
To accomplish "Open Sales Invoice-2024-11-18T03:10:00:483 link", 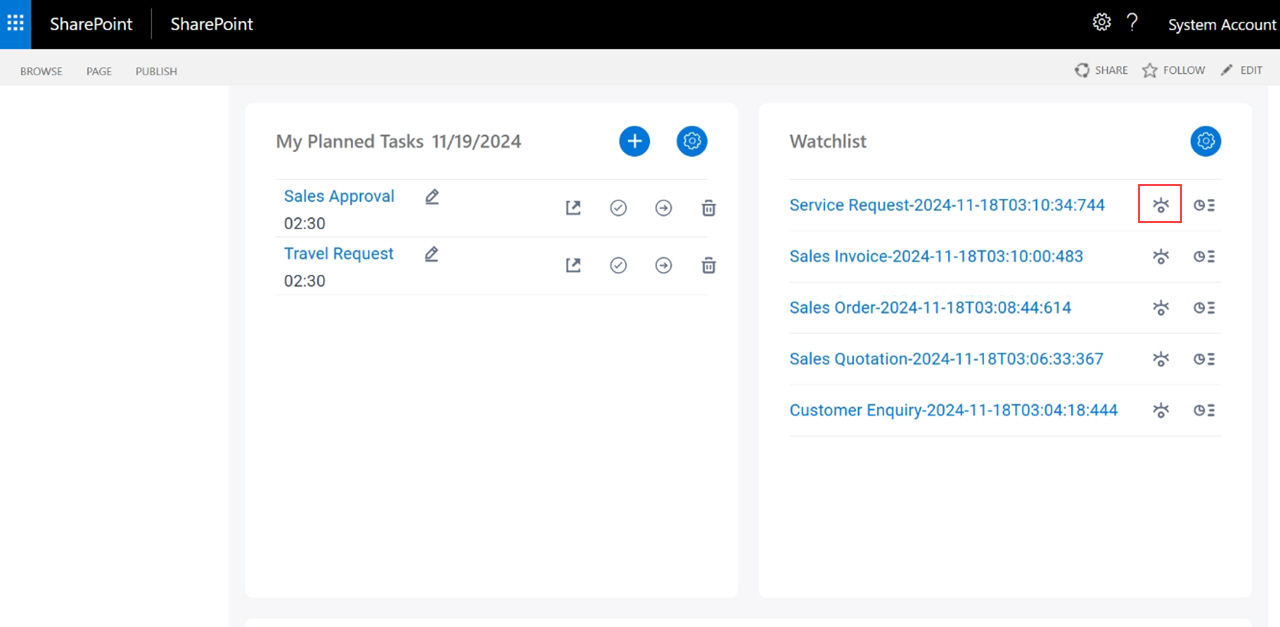I will pos(936,256).
